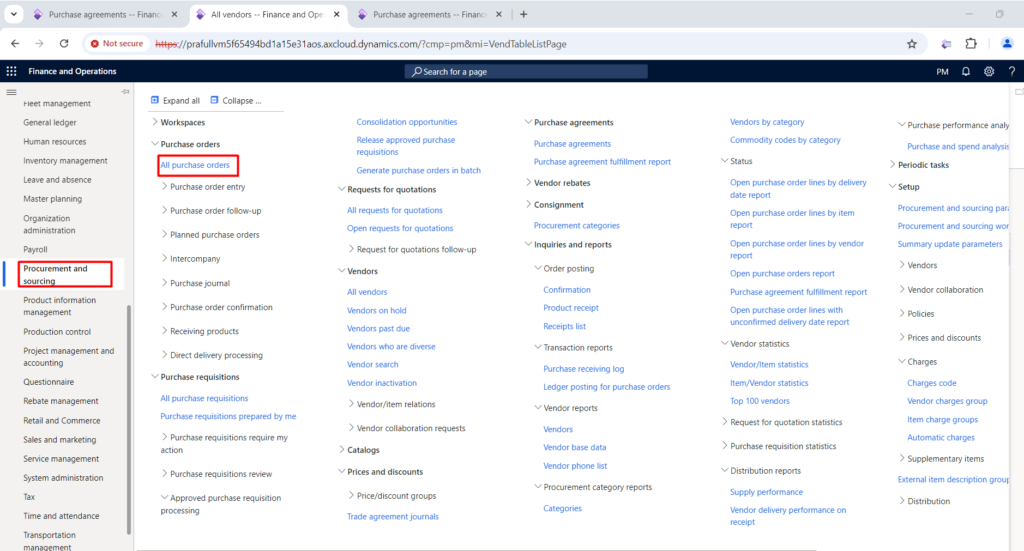Open Vendors by category link
Screen dimensions: 1024x551
point(767,122)
